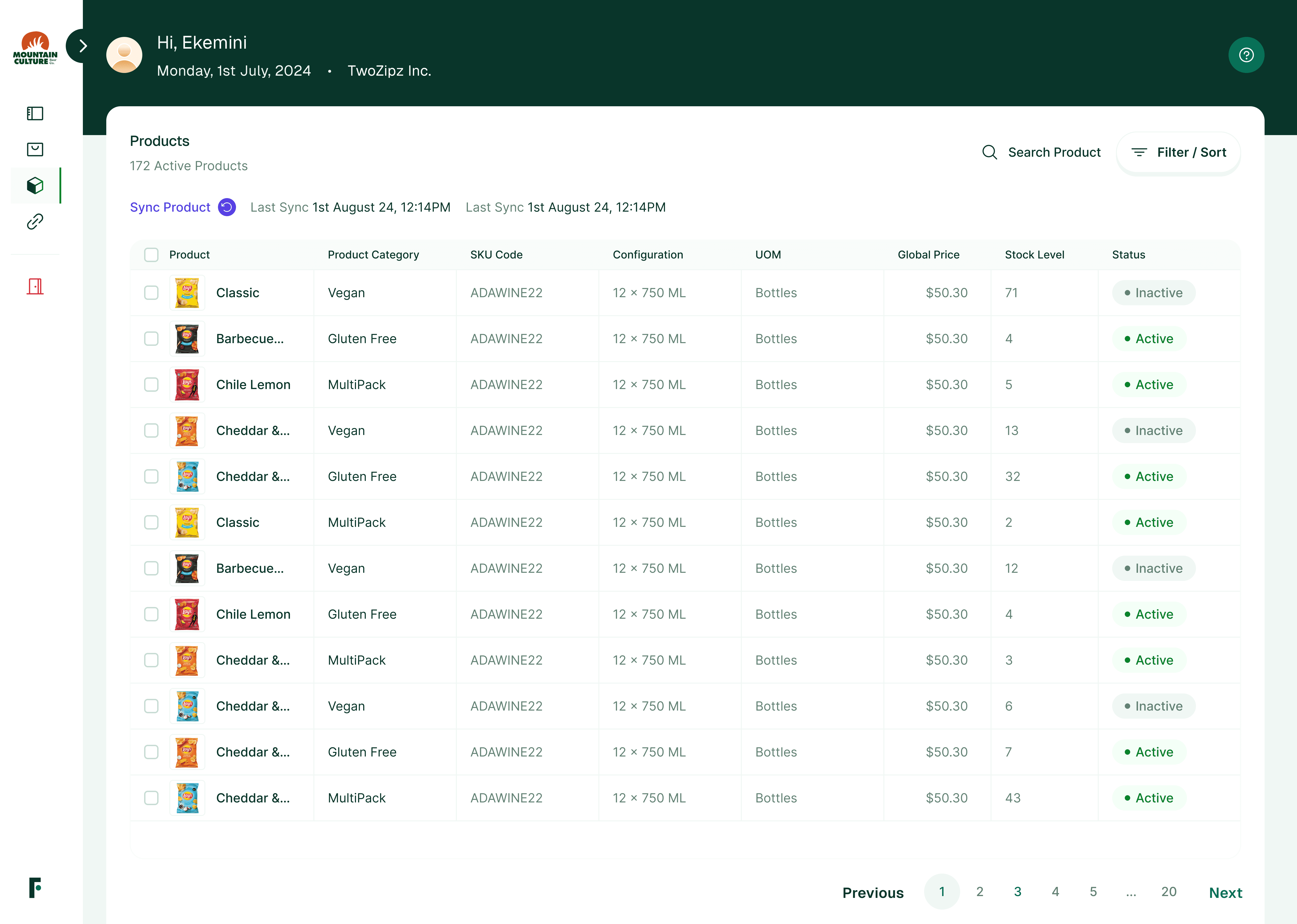Click the Search Product field
1297x924 pixels.
point(1054,152)
